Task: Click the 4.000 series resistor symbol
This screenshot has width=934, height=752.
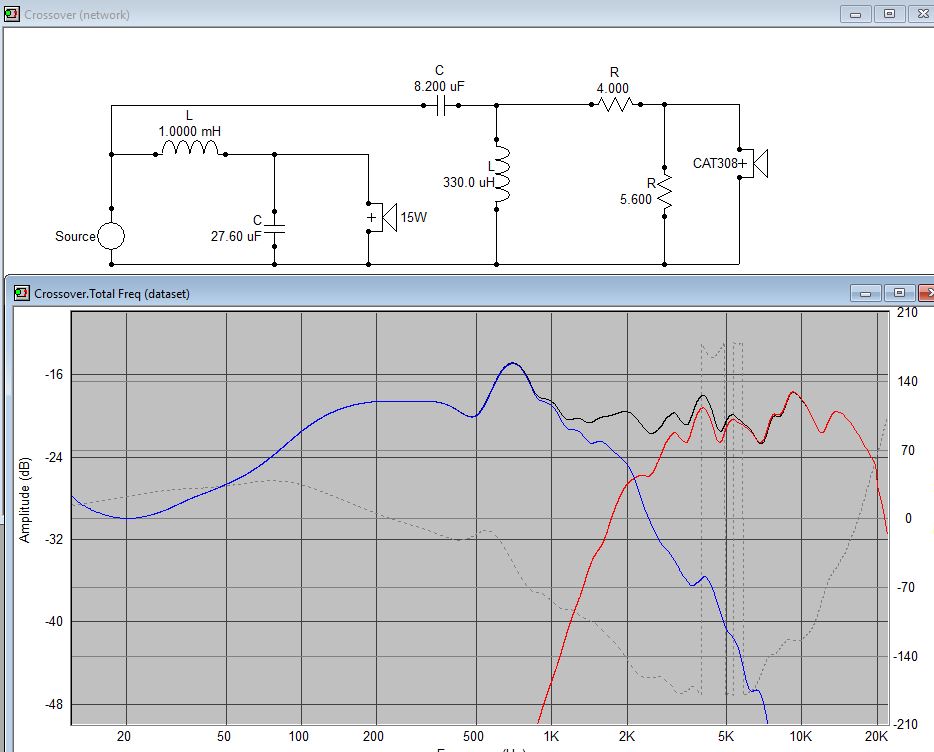Action: tap(615, 104)
